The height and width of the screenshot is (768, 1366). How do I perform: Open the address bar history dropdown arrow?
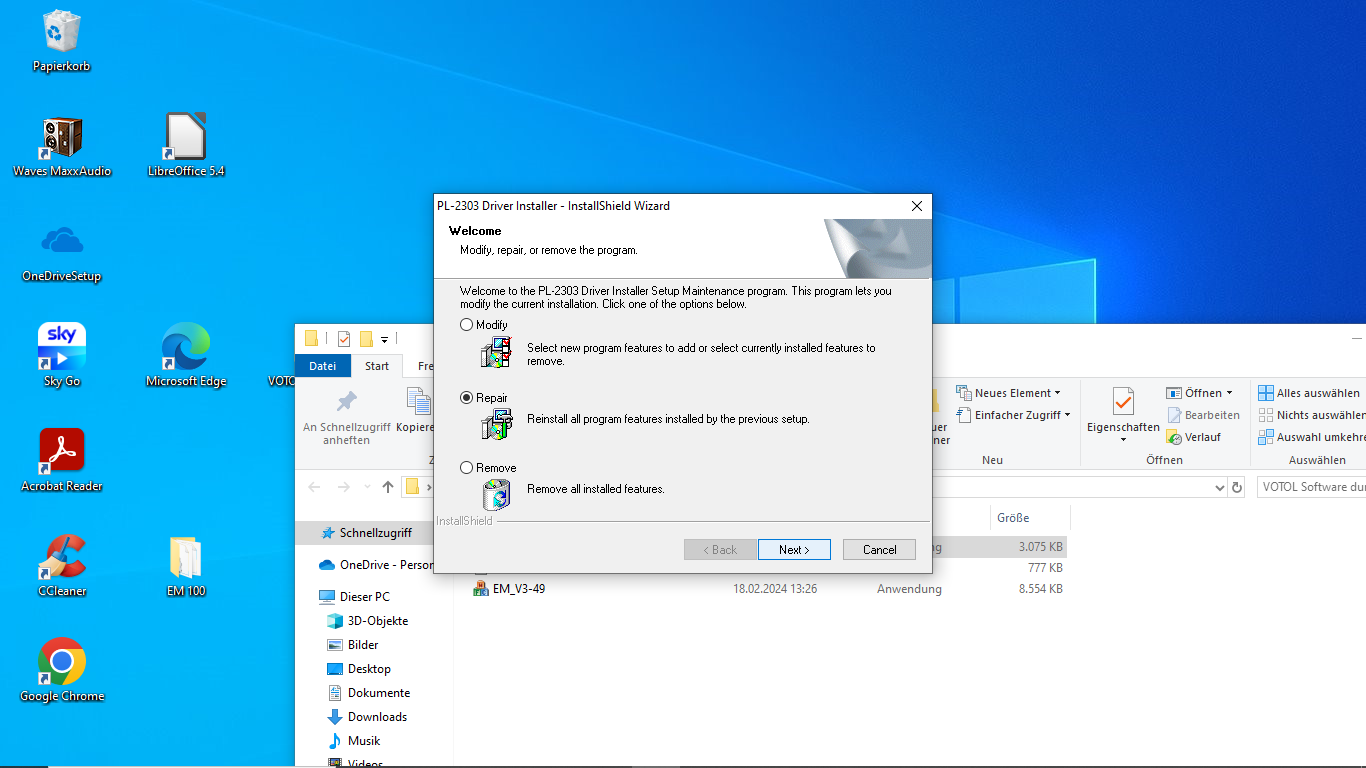pos(1219,487)
